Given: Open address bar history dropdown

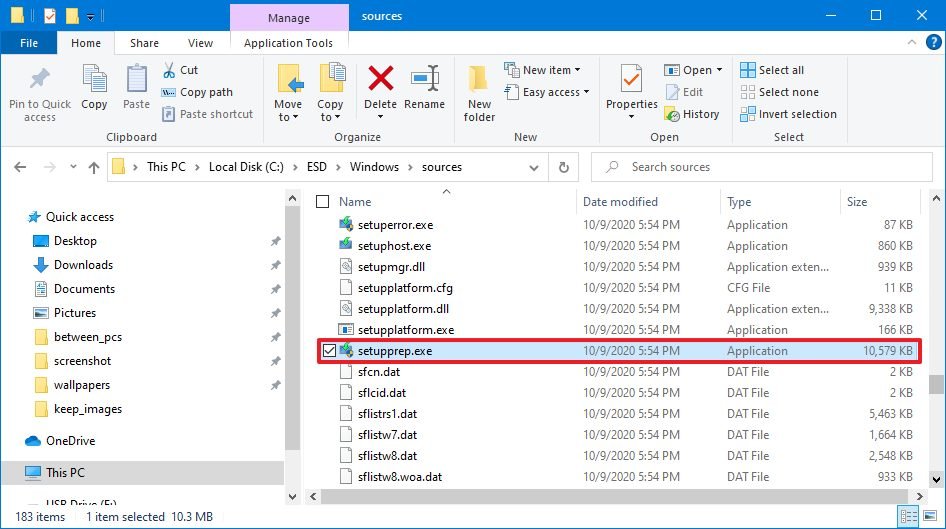Looking at the screenshot, I should (x=534, y=167).
